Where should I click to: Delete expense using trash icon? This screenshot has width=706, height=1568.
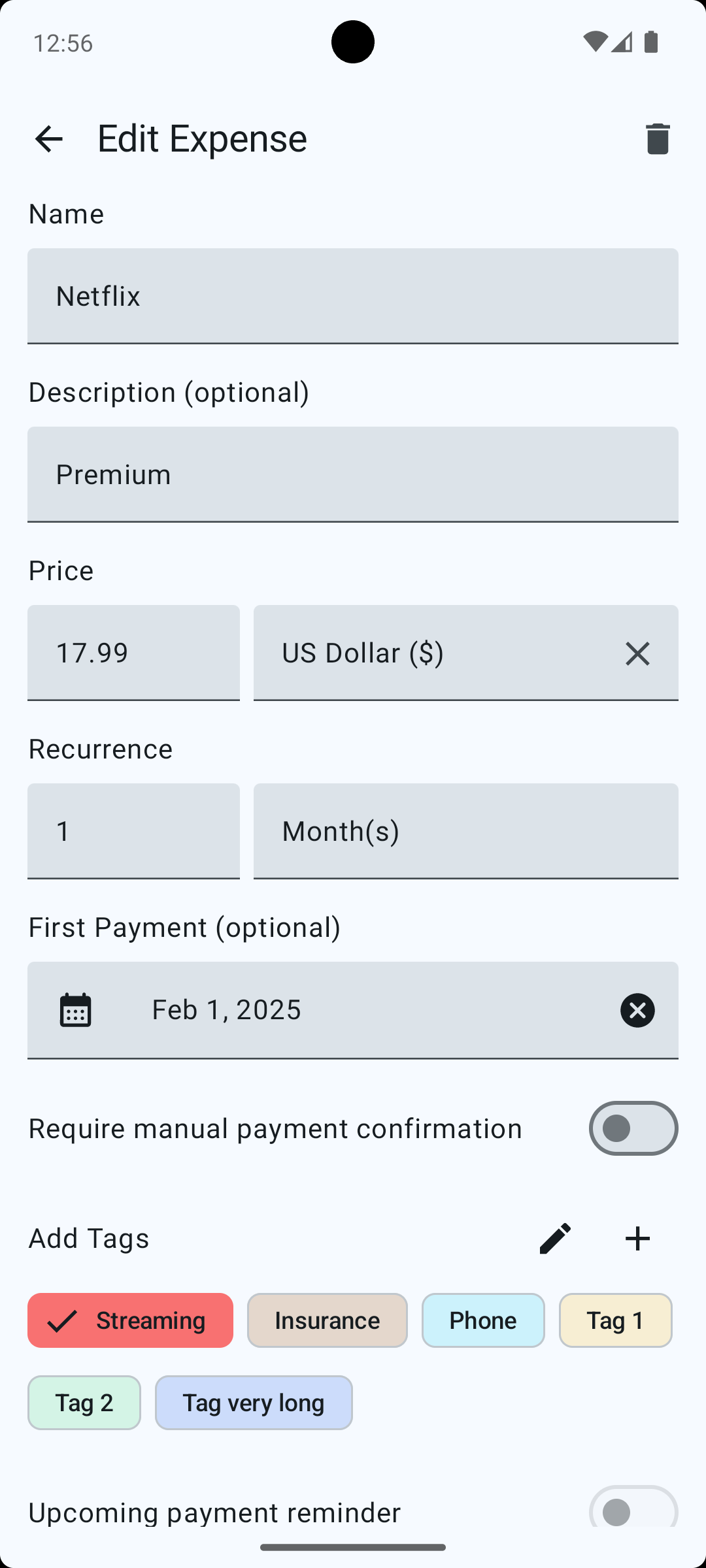pyautogui.click(x=657, y=139)
